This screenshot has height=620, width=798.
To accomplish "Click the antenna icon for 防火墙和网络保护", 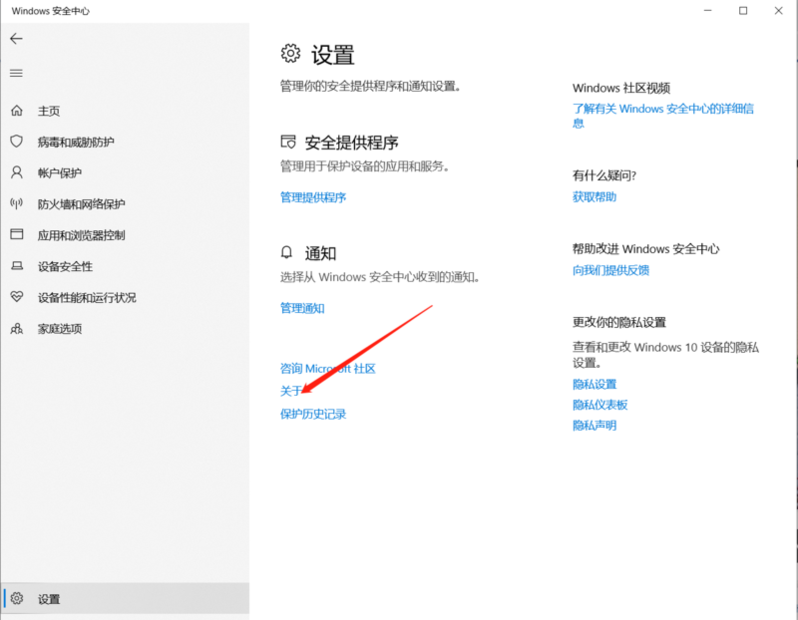I will click(17, 204).
